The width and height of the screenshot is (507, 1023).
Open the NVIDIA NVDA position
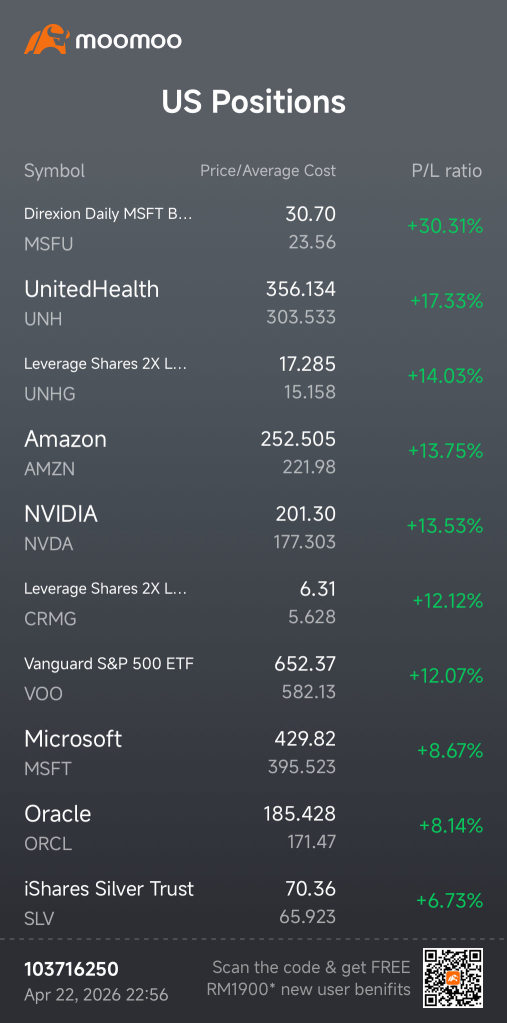[x=253, y=528]
